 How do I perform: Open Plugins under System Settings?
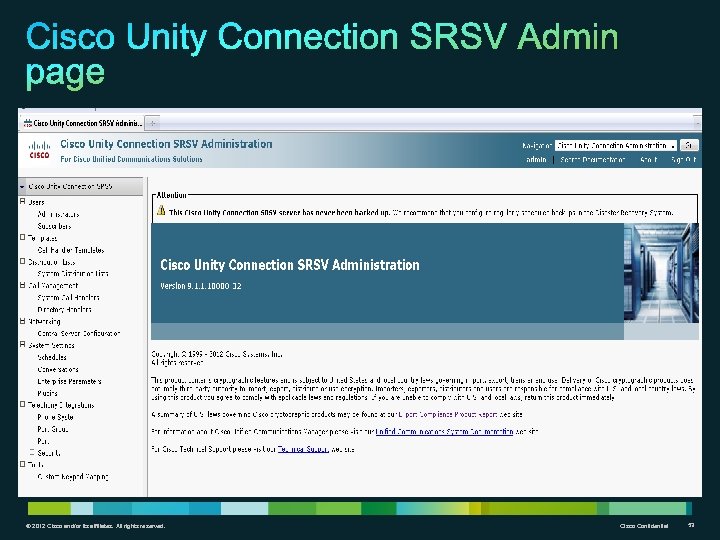(47, 393)
